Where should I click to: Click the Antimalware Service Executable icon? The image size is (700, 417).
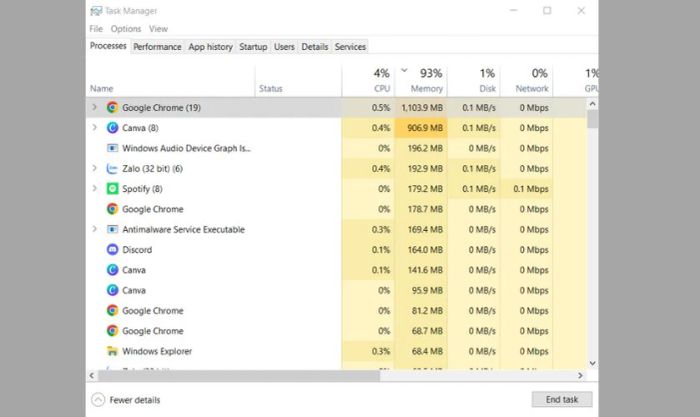coord(112,229)
